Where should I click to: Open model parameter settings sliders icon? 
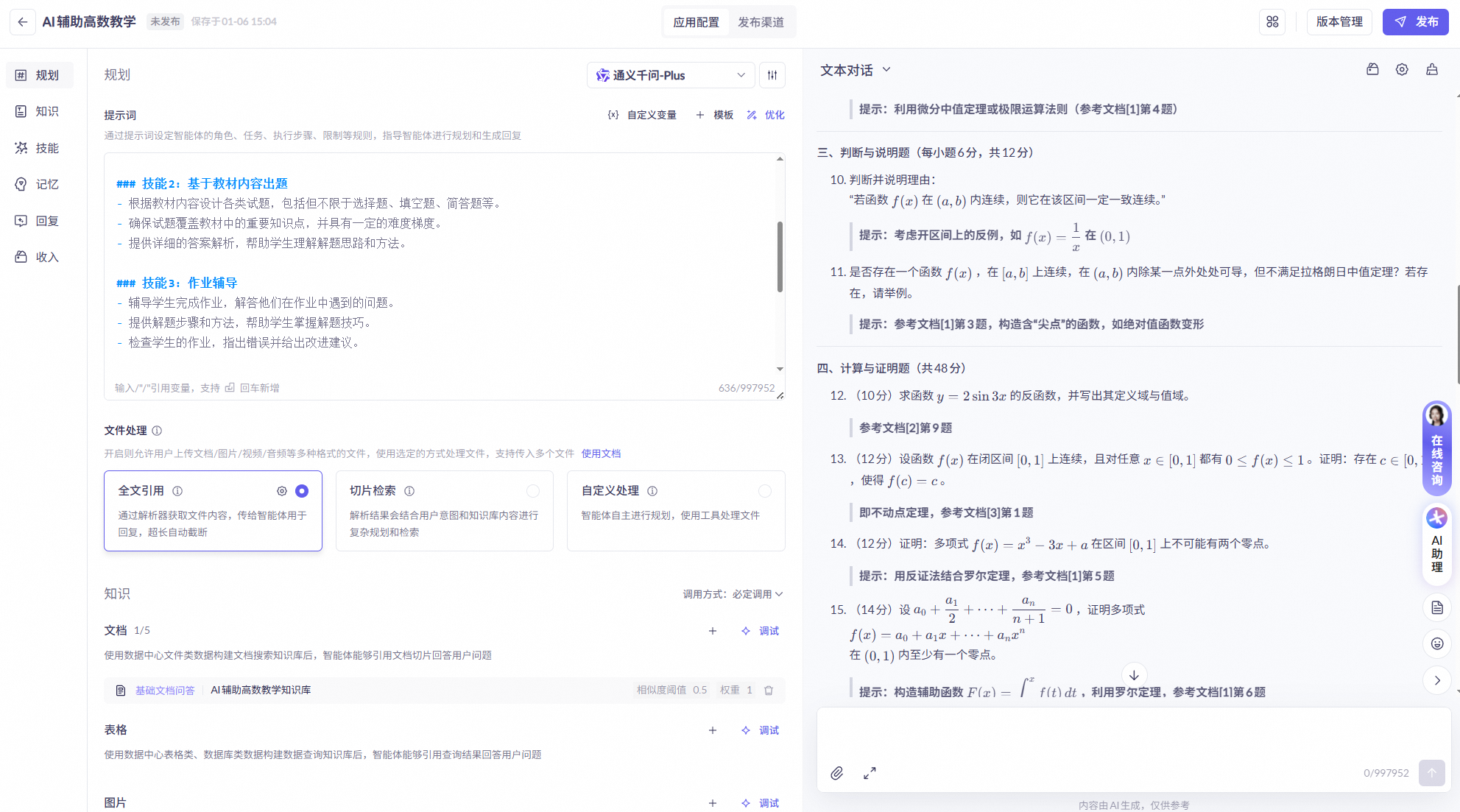(x=772, y=74)
